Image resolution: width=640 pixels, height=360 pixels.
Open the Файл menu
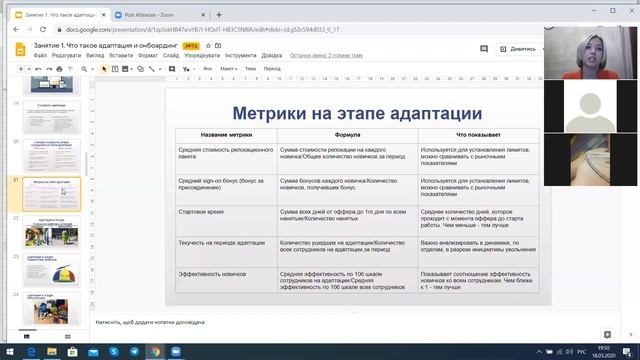(x=40, y=56)
